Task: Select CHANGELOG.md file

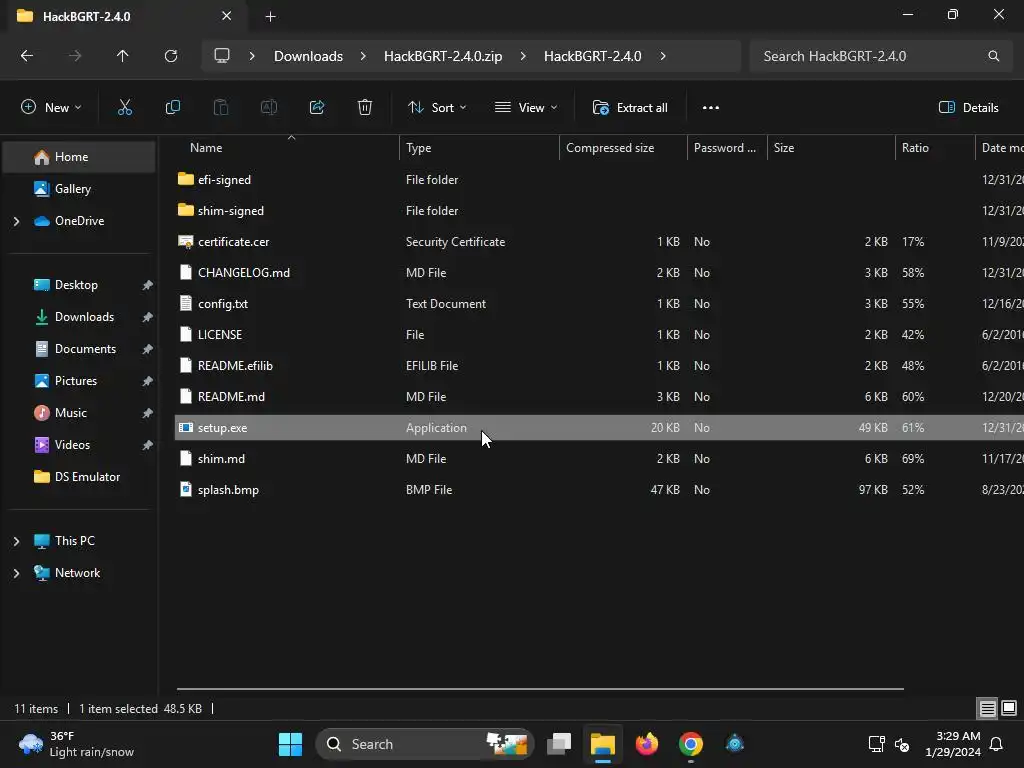Action: click(x=599, y=273)
